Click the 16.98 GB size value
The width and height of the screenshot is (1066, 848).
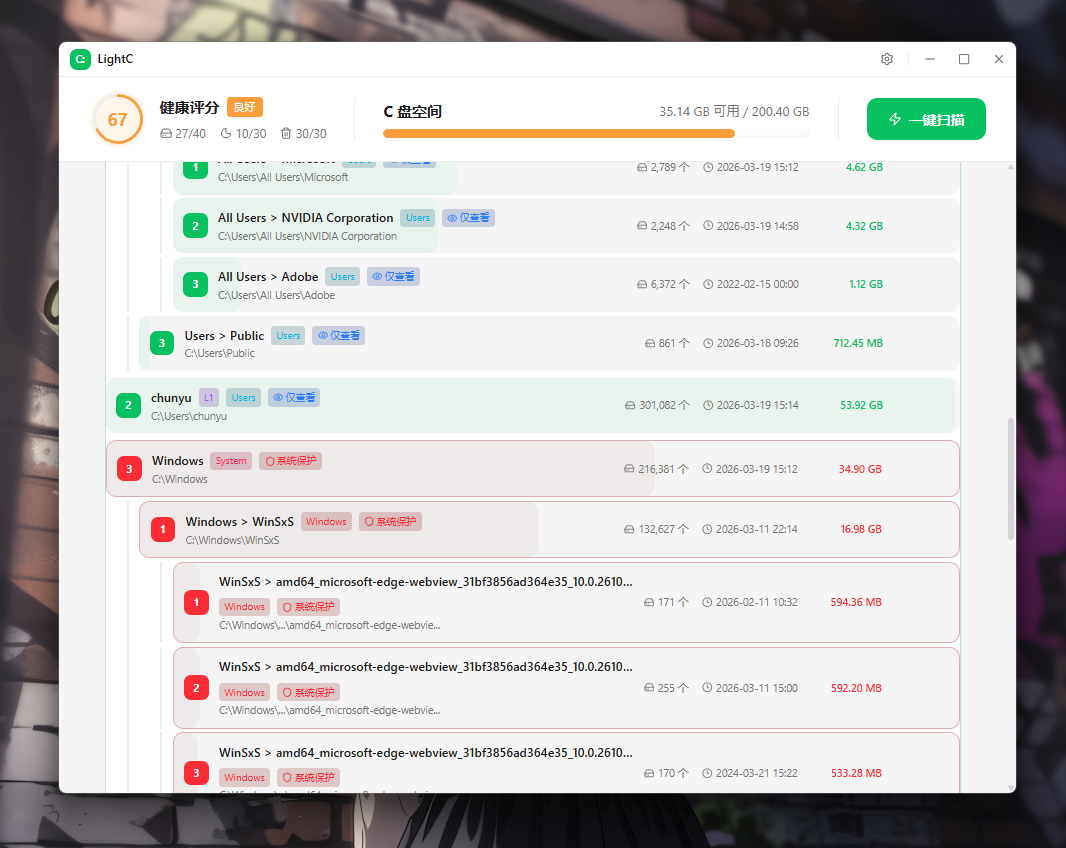coord(861,529)
